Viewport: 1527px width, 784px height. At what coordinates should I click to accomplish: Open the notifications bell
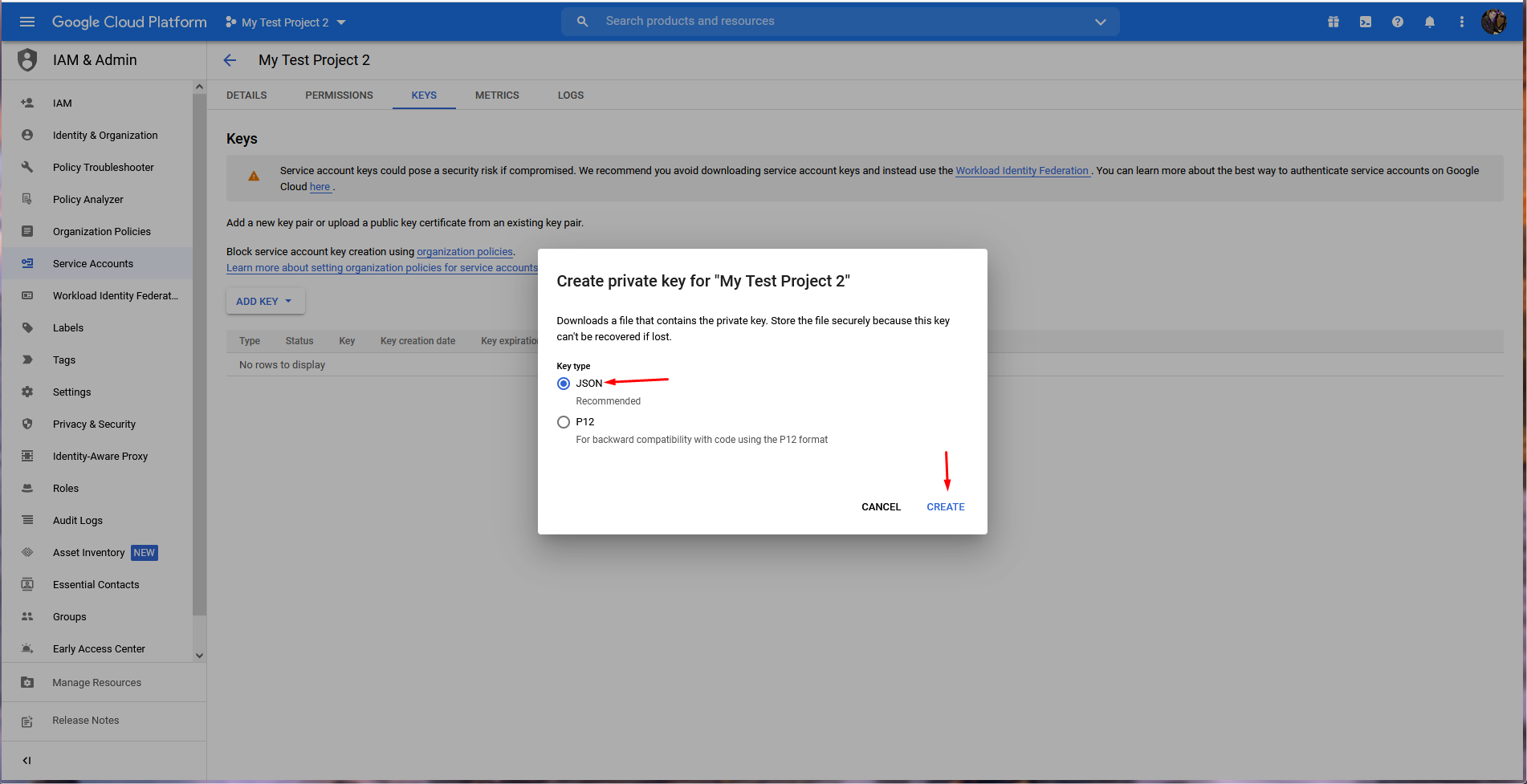tap(1429, 22)
